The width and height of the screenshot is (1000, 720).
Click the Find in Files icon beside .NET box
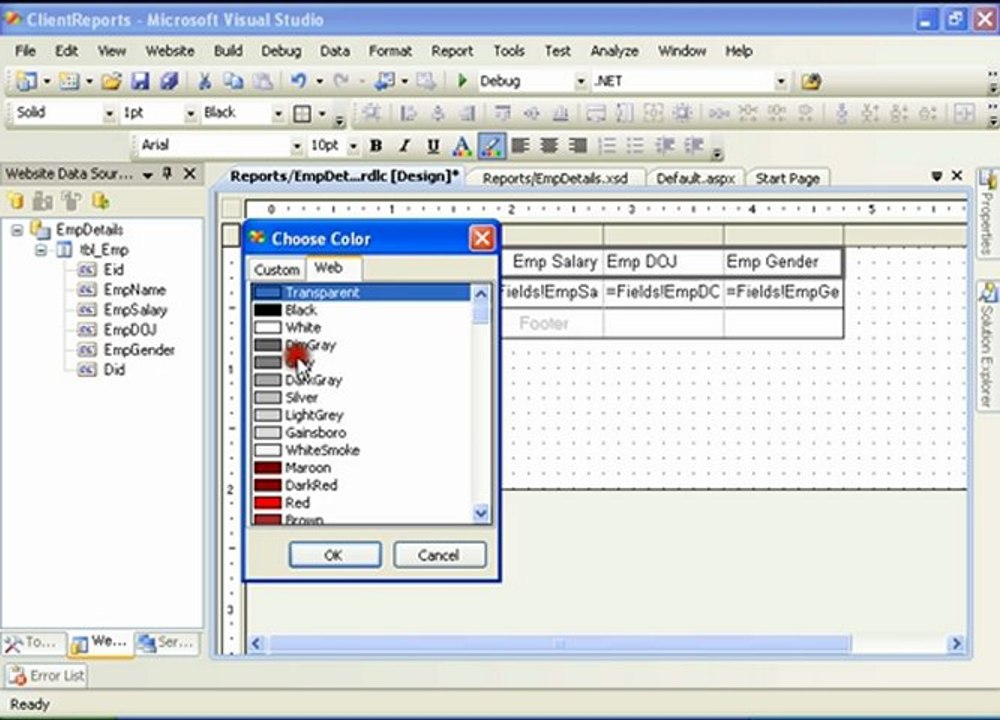click(811, 81)
